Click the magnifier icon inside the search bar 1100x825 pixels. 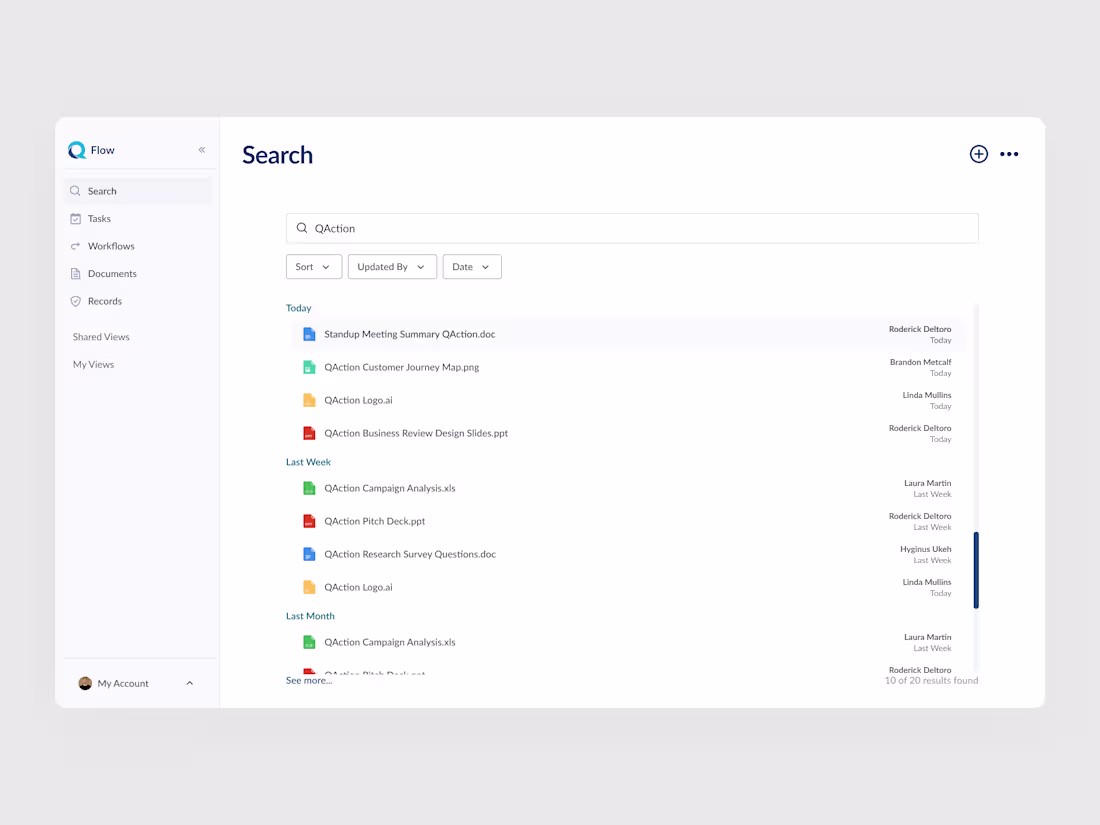point(302,228)
